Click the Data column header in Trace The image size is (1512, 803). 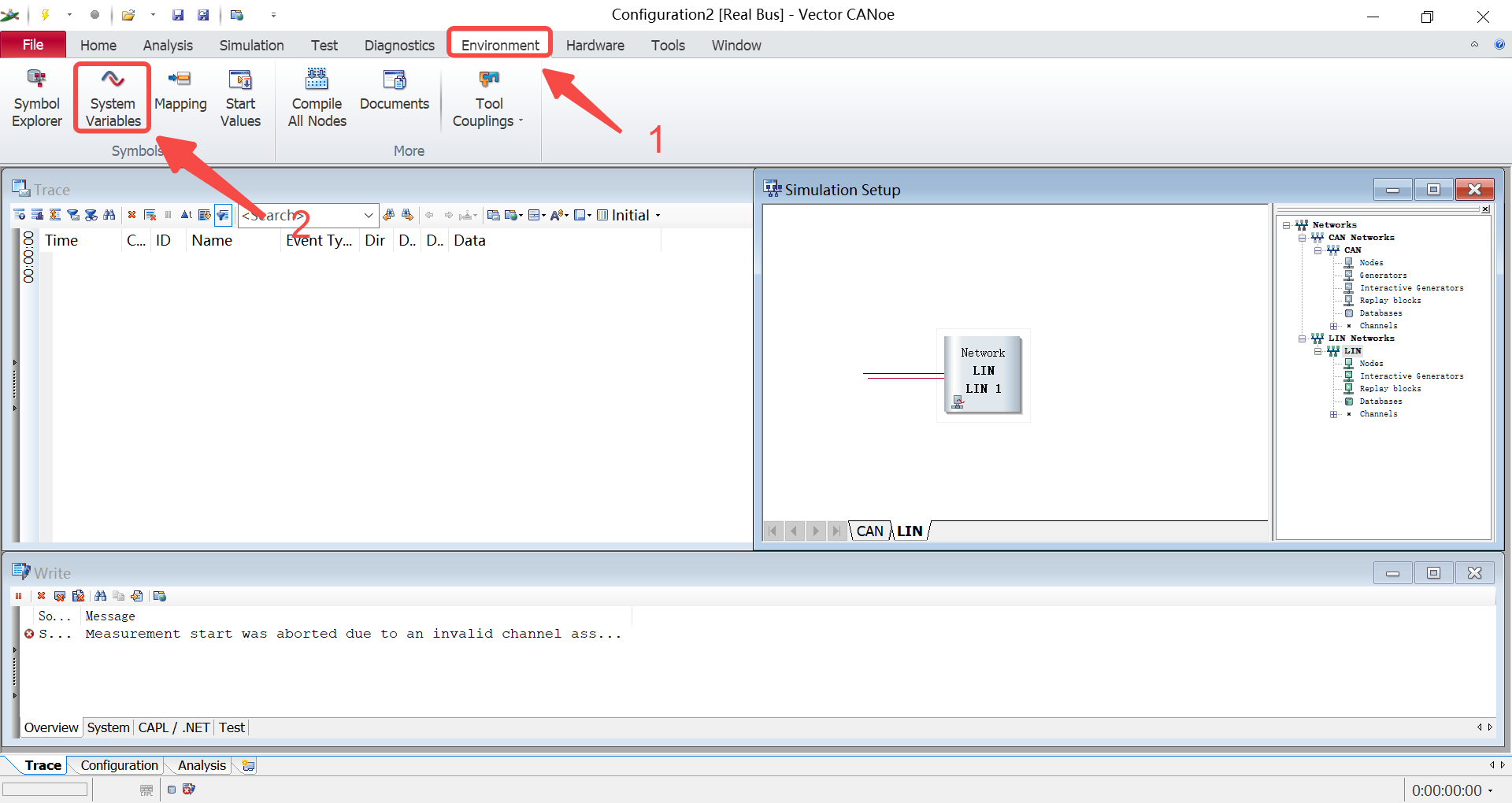[x=555, y=241]
